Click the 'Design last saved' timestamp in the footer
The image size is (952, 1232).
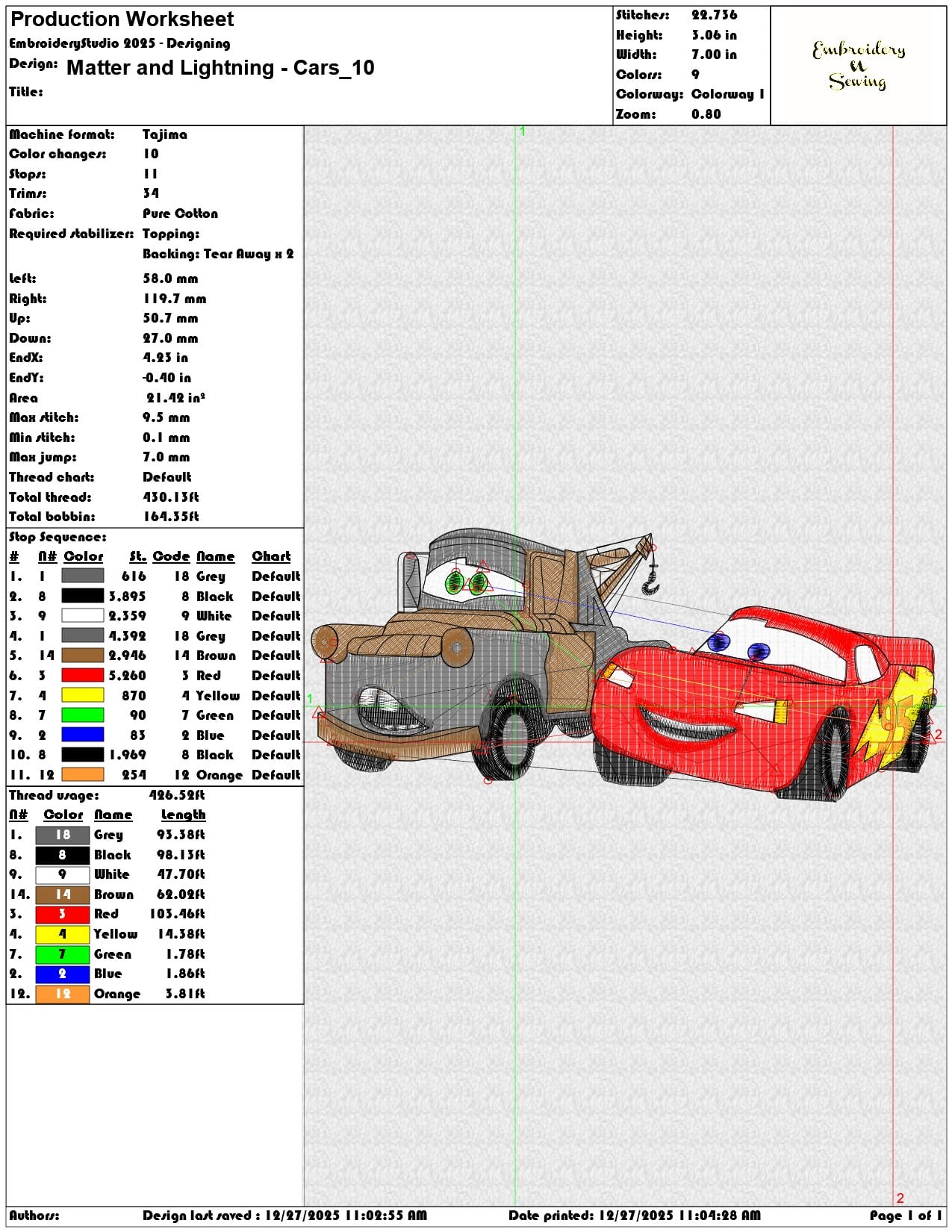point(284,1216)
